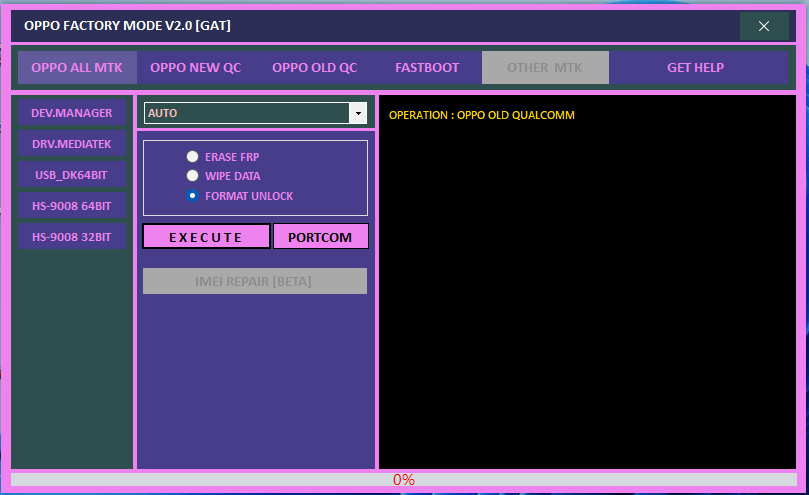Click the HS-9008 64BIT driver button
The height and width of the screenshot is (495, 809).
pos(72,206)
